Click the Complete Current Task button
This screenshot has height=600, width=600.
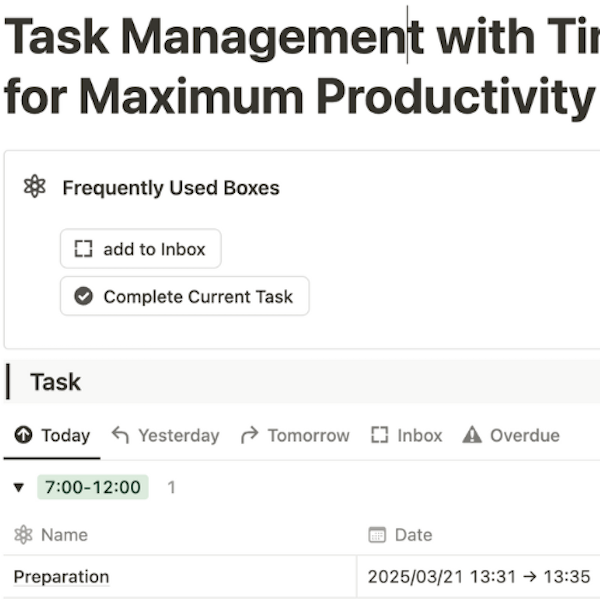pos(185,296)
